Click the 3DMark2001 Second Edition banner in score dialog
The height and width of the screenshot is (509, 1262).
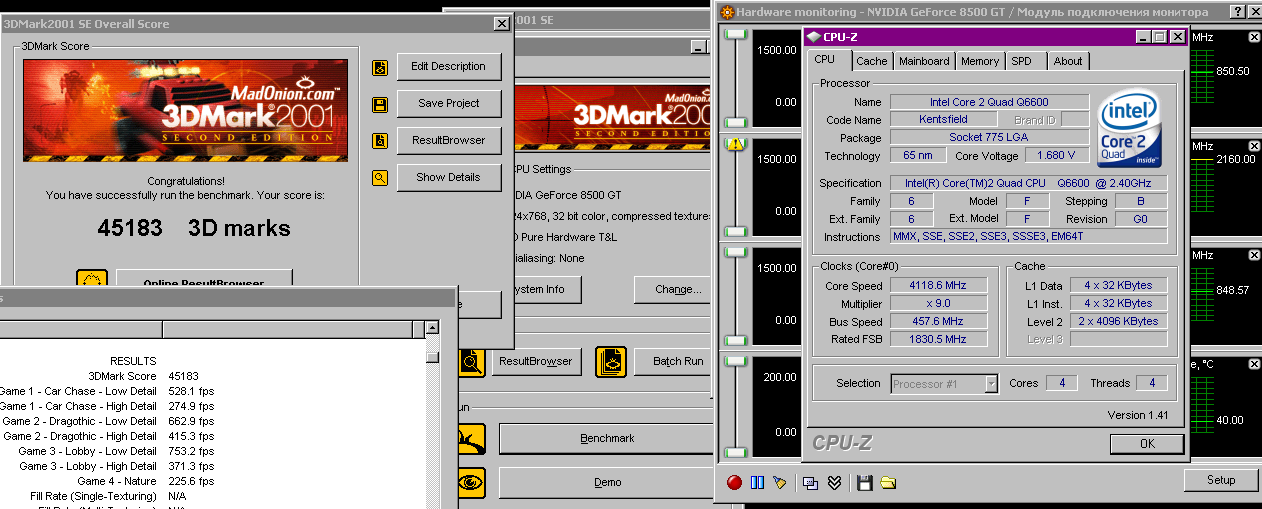pyautogui.click(x=185, y=111)
